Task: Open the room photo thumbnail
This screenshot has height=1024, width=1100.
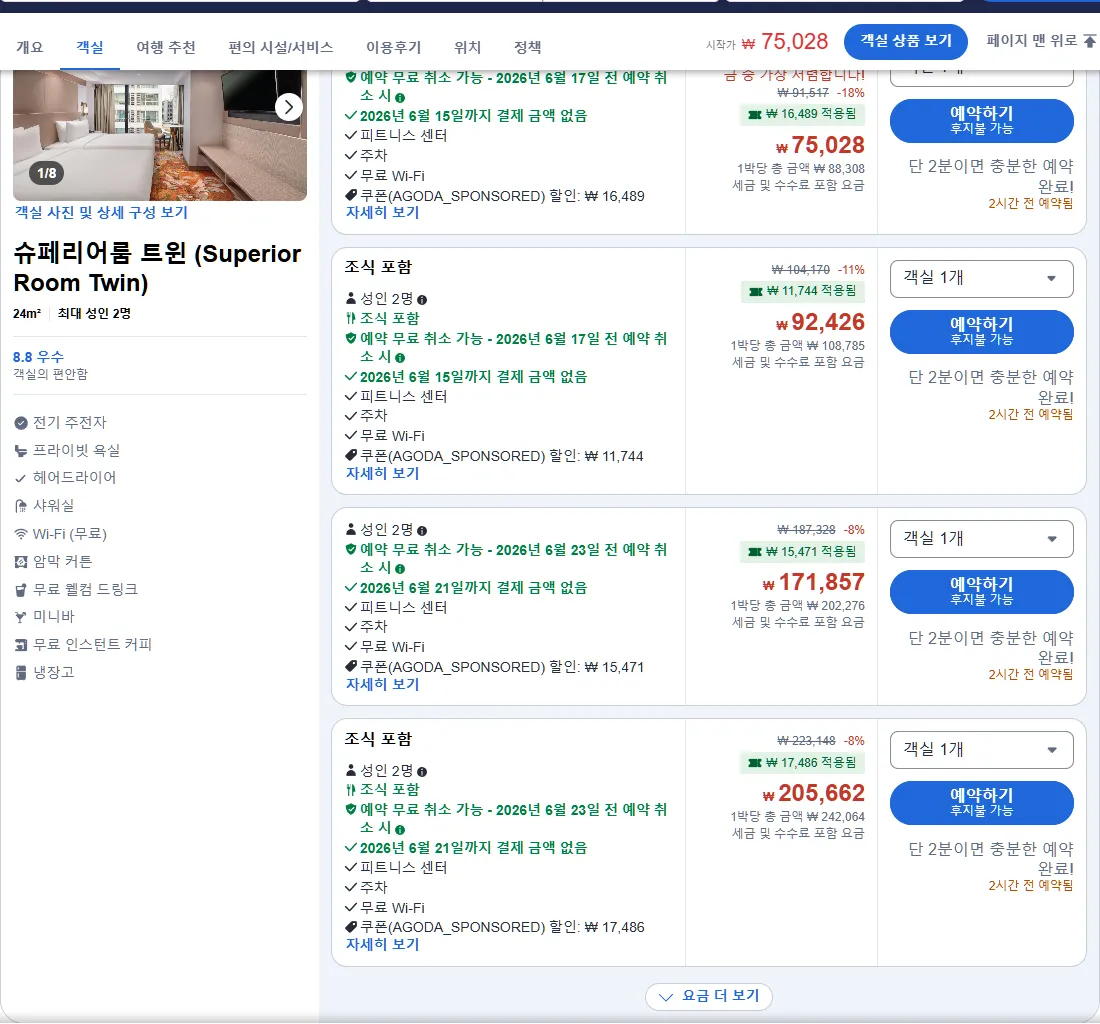Action: (x=160, y=135)
